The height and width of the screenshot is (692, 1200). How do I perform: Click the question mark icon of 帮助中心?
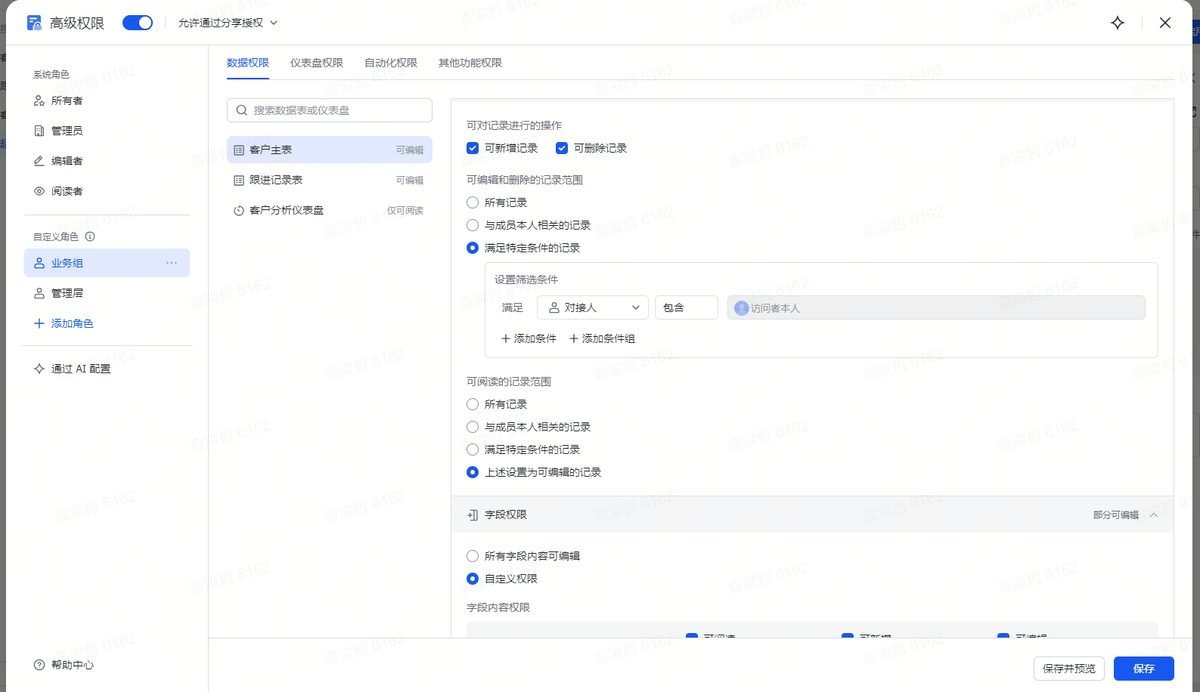pyautogui.click(x=39, y=665)
